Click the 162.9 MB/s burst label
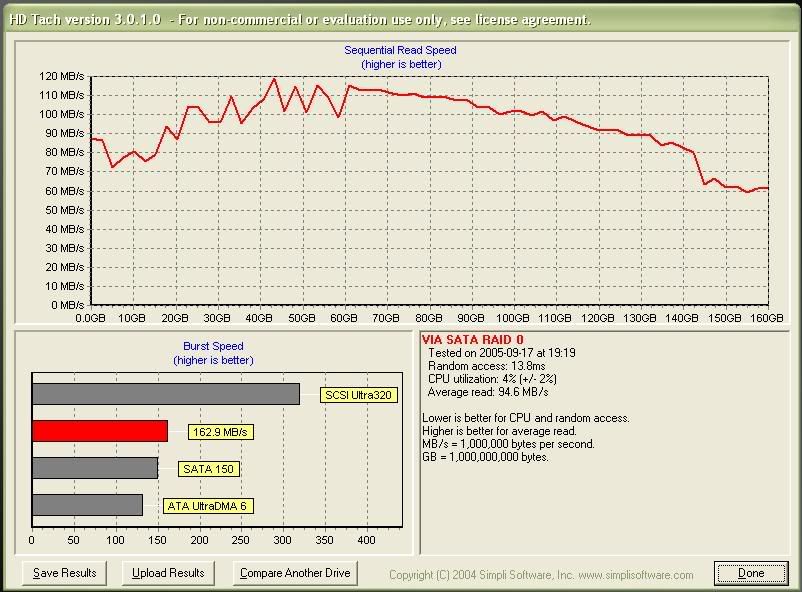This screenshot has width=802, height=592. point(219,432)
